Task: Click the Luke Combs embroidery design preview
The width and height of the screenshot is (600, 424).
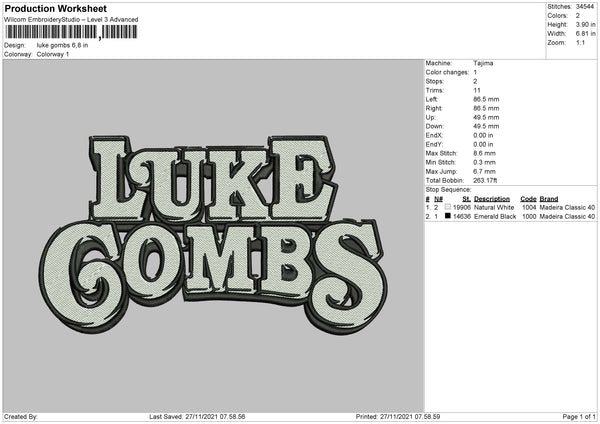Action: point(213,235)
